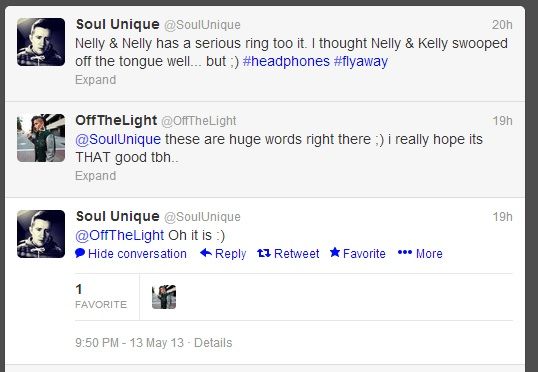This screenshot has height=372, width=538.
Task: Expand the first Soul Unique tweet
Action: (95, 80)
